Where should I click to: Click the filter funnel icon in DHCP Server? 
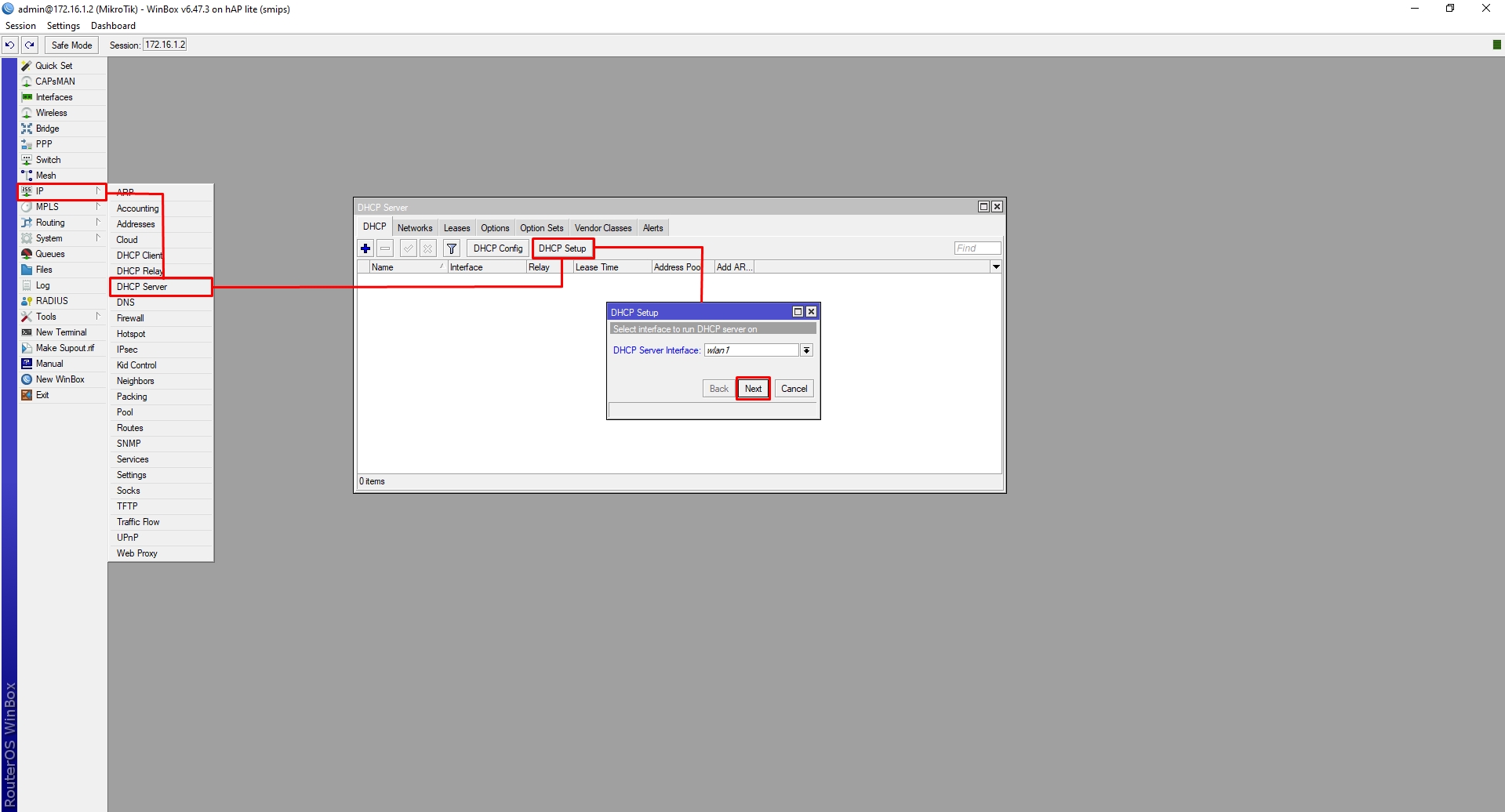(x=452, y=248)
